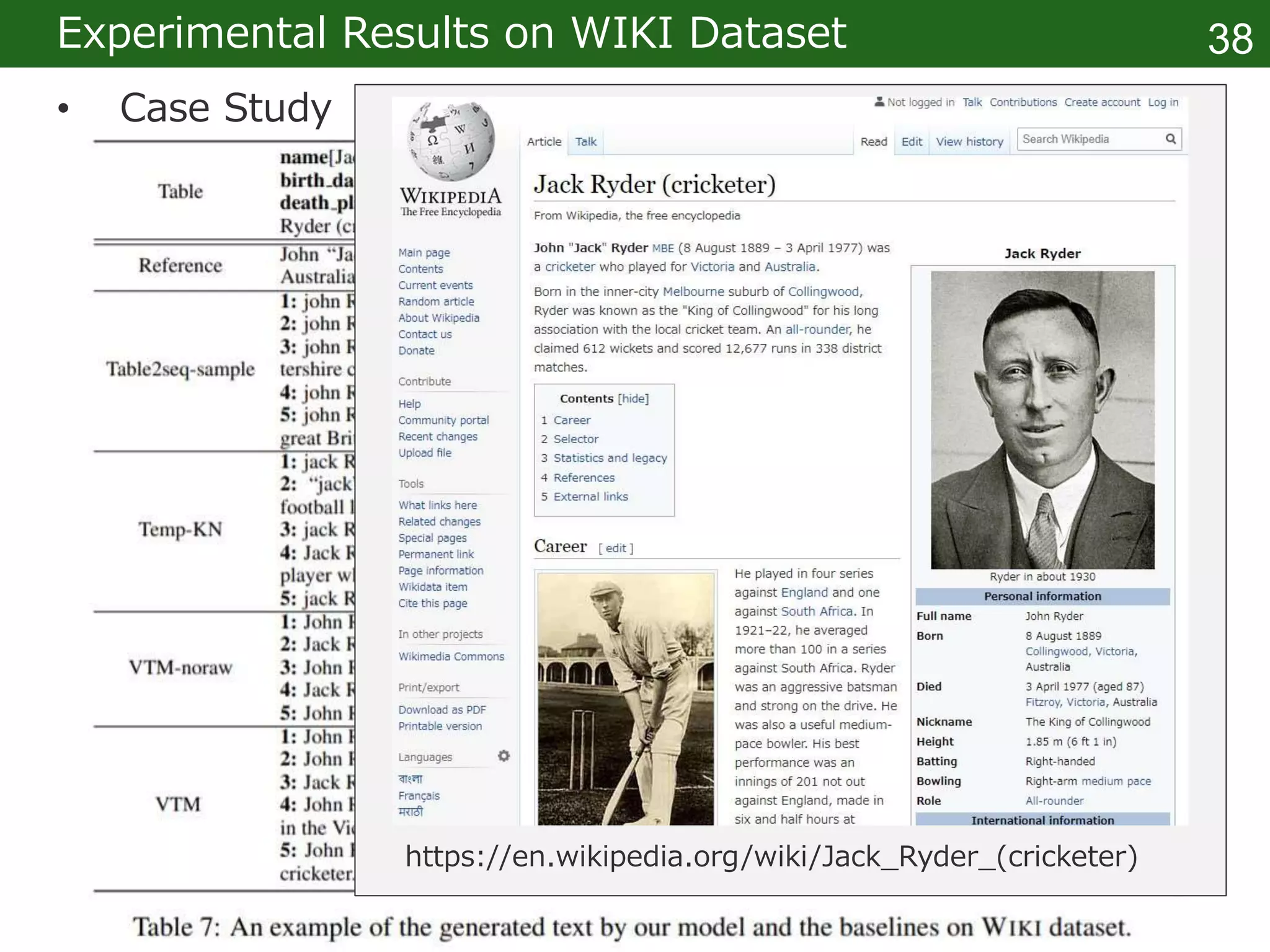Click Create account link
Image resolution: width=1270 pixels, height=952 pixels.
coord(1102,102)
